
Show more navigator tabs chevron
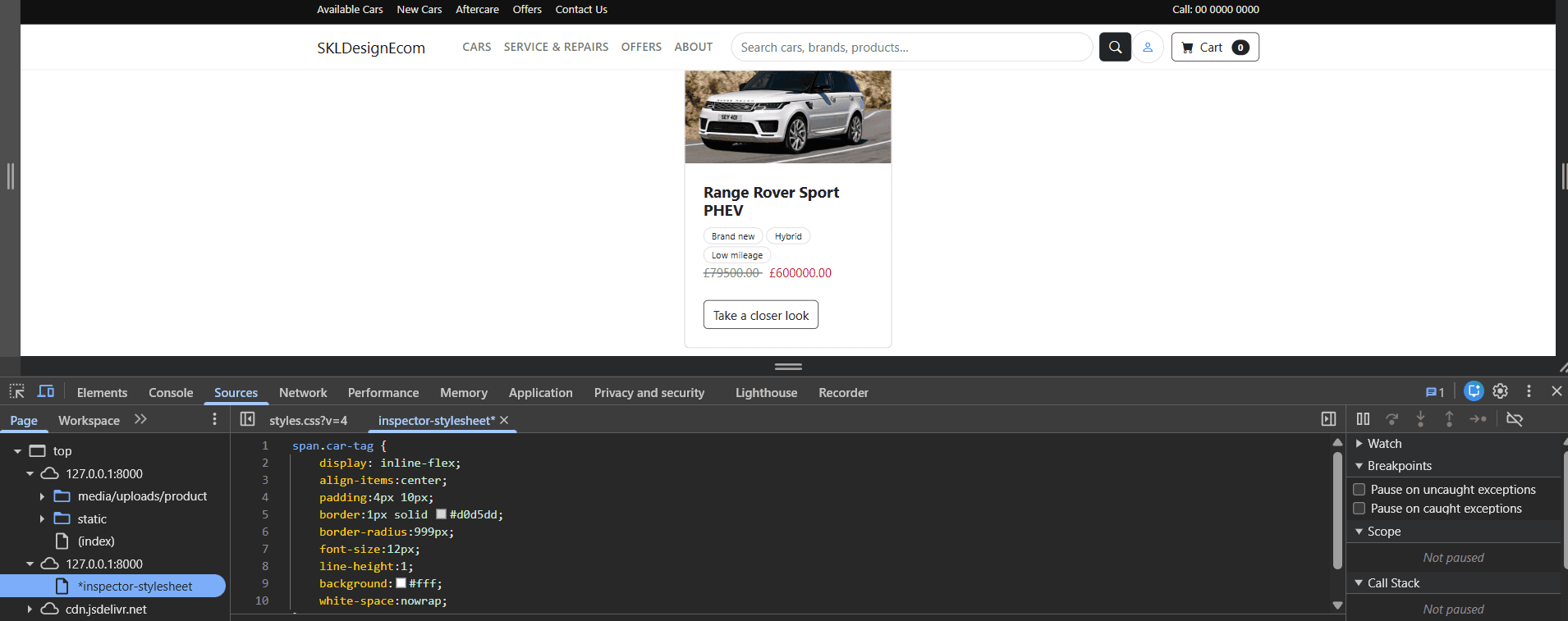[140, 419]
